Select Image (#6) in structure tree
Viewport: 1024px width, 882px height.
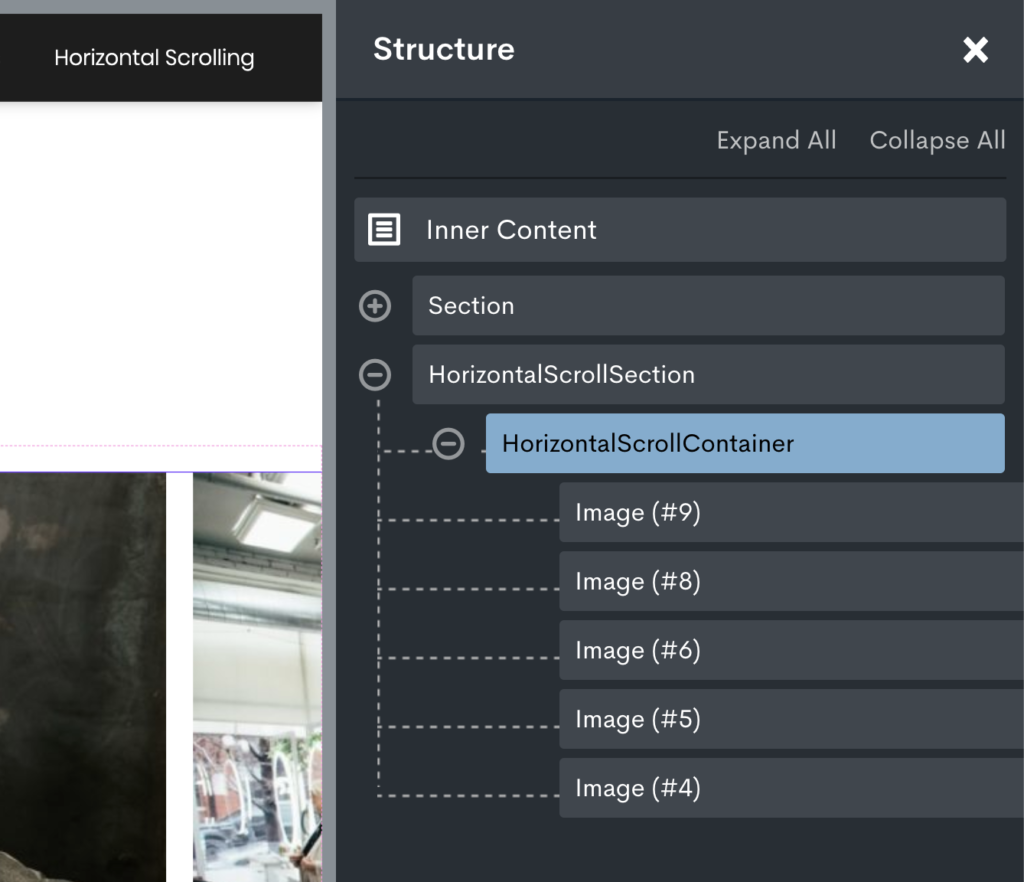tap(792, 650)
